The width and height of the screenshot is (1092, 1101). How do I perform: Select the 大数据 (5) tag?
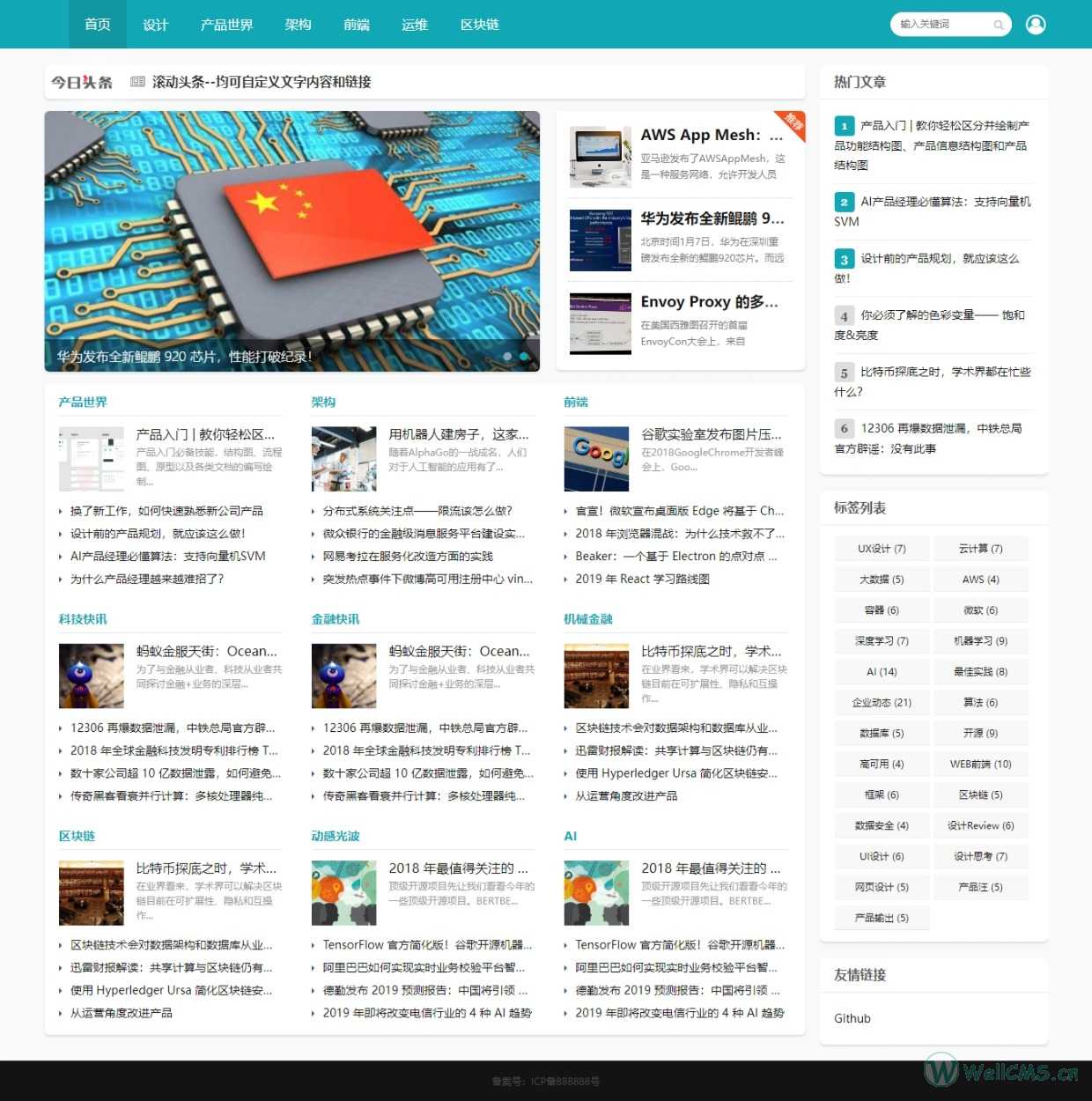click(x=882, y=580)
